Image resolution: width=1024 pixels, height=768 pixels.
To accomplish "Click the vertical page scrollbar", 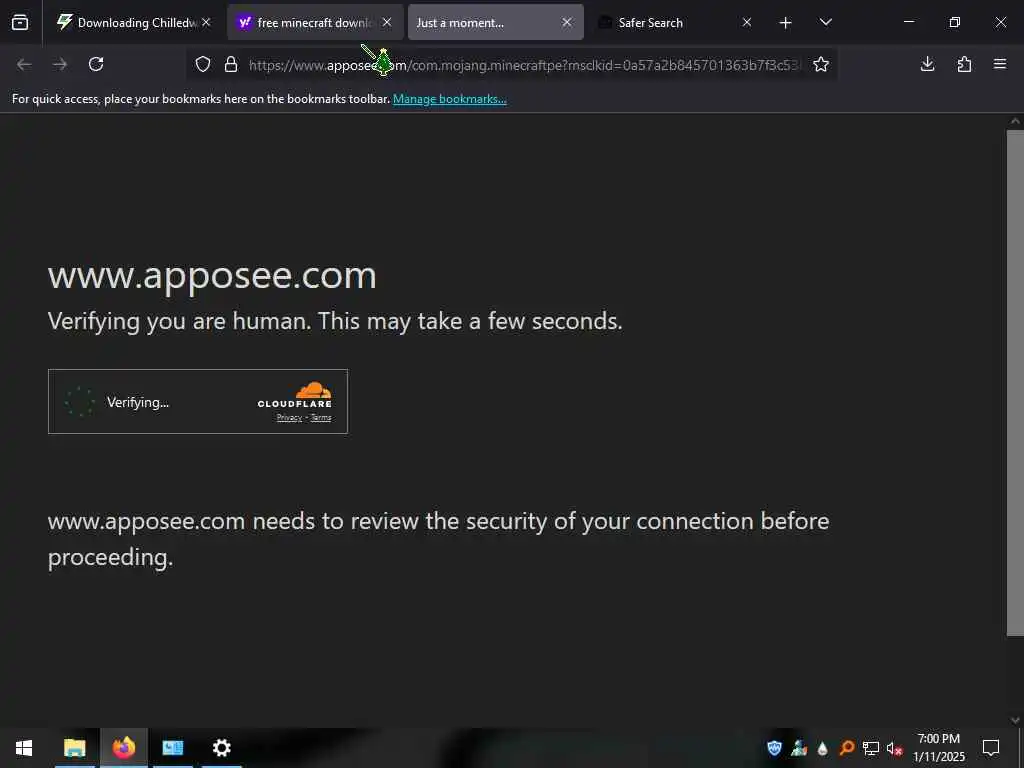I will coord(1015,382).
